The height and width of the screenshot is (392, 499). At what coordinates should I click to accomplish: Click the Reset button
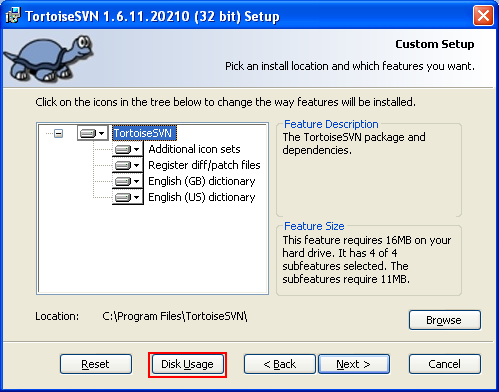[x=96, y=364]
